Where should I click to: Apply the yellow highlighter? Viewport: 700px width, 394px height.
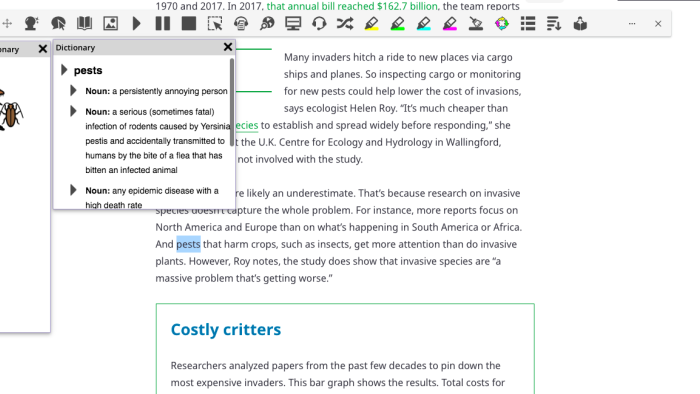coord(371,24)
